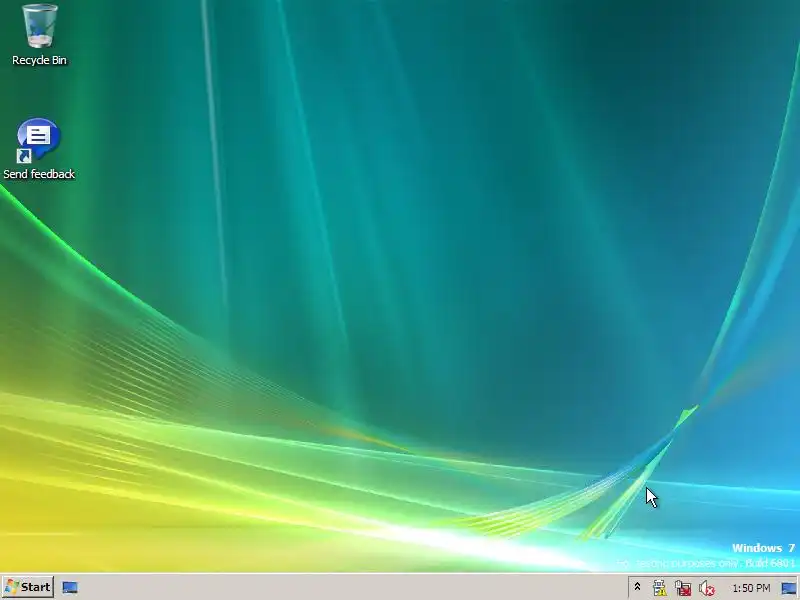Click the "Recycle Bin" label text
This screenshot has width=800, height=600.
pos(39,60)
